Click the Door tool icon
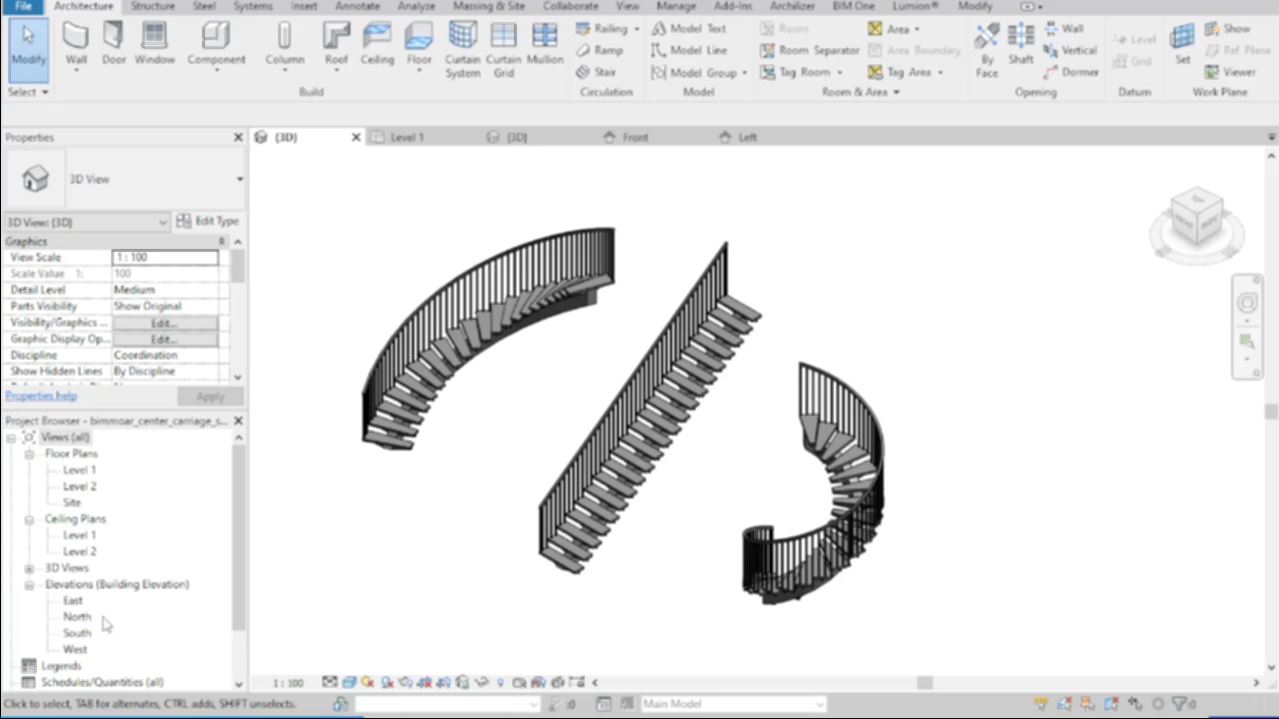The image size is (1279, 719). pos(114,43)
